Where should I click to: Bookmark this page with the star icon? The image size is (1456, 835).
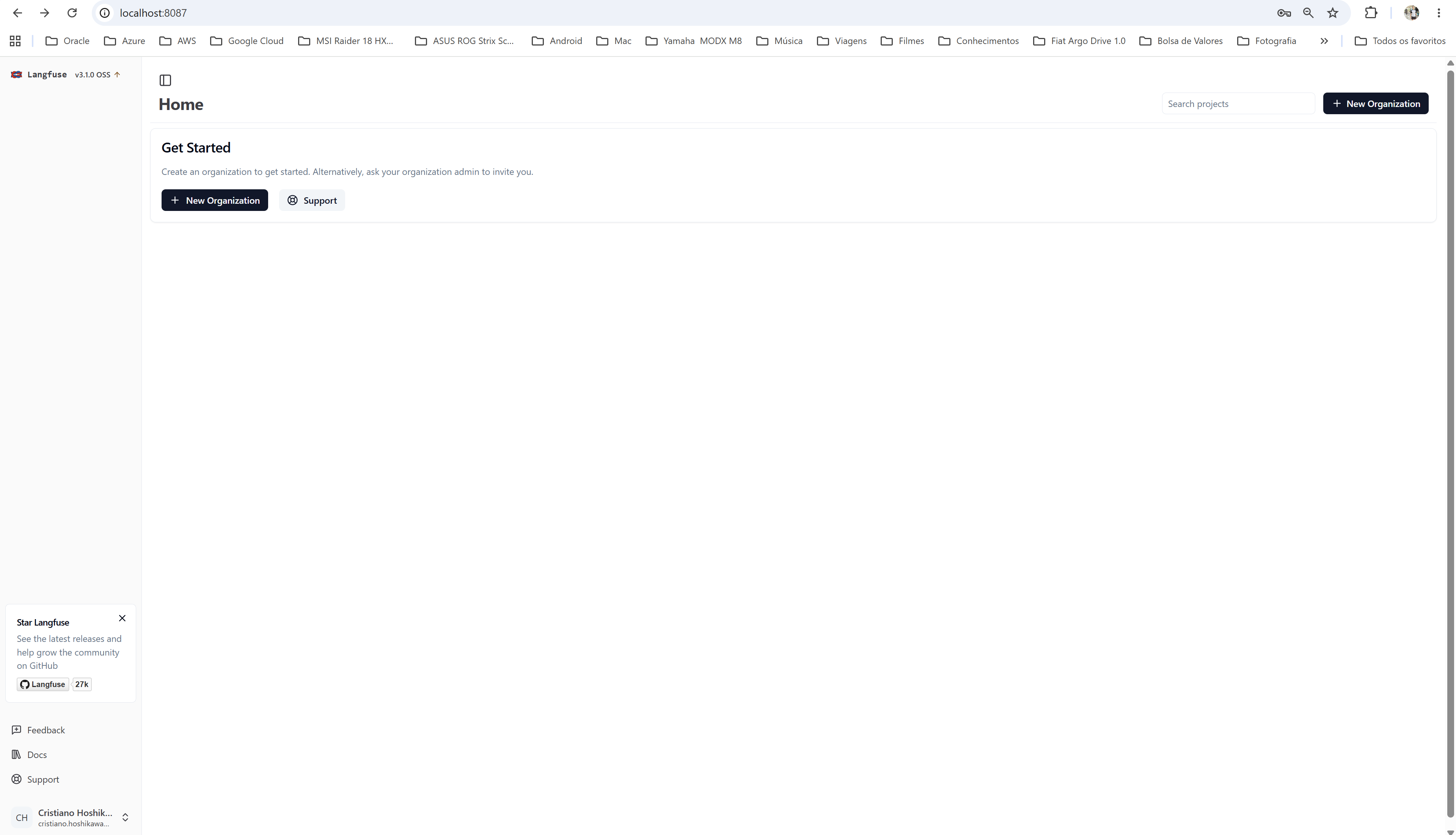click(x=1333, y=13)
